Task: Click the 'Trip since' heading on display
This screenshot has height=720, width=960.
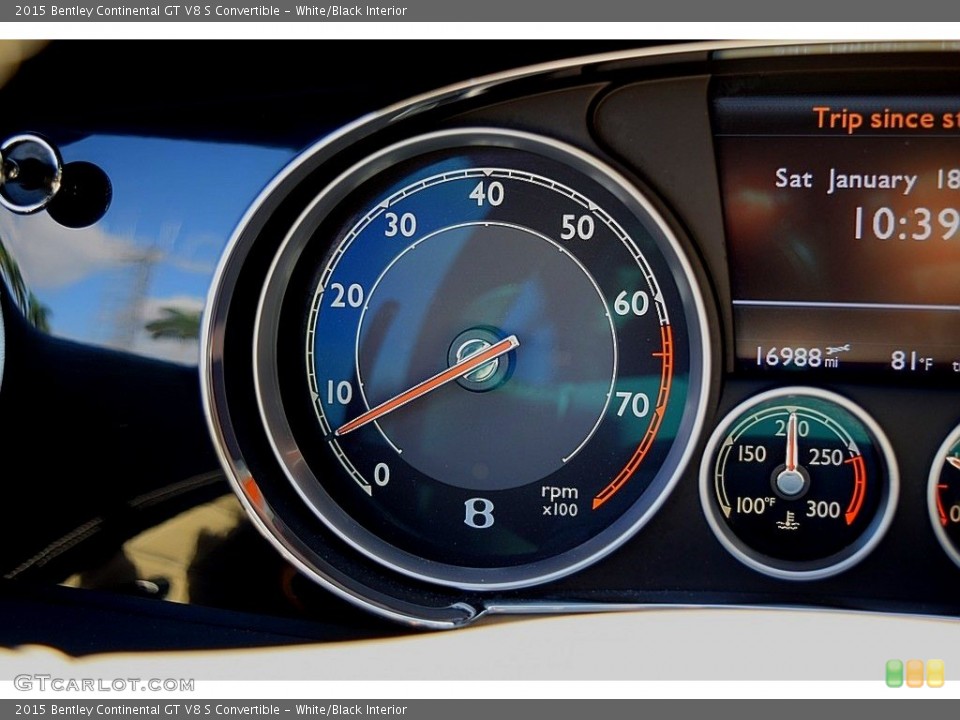Action: (x=886, y=118)
